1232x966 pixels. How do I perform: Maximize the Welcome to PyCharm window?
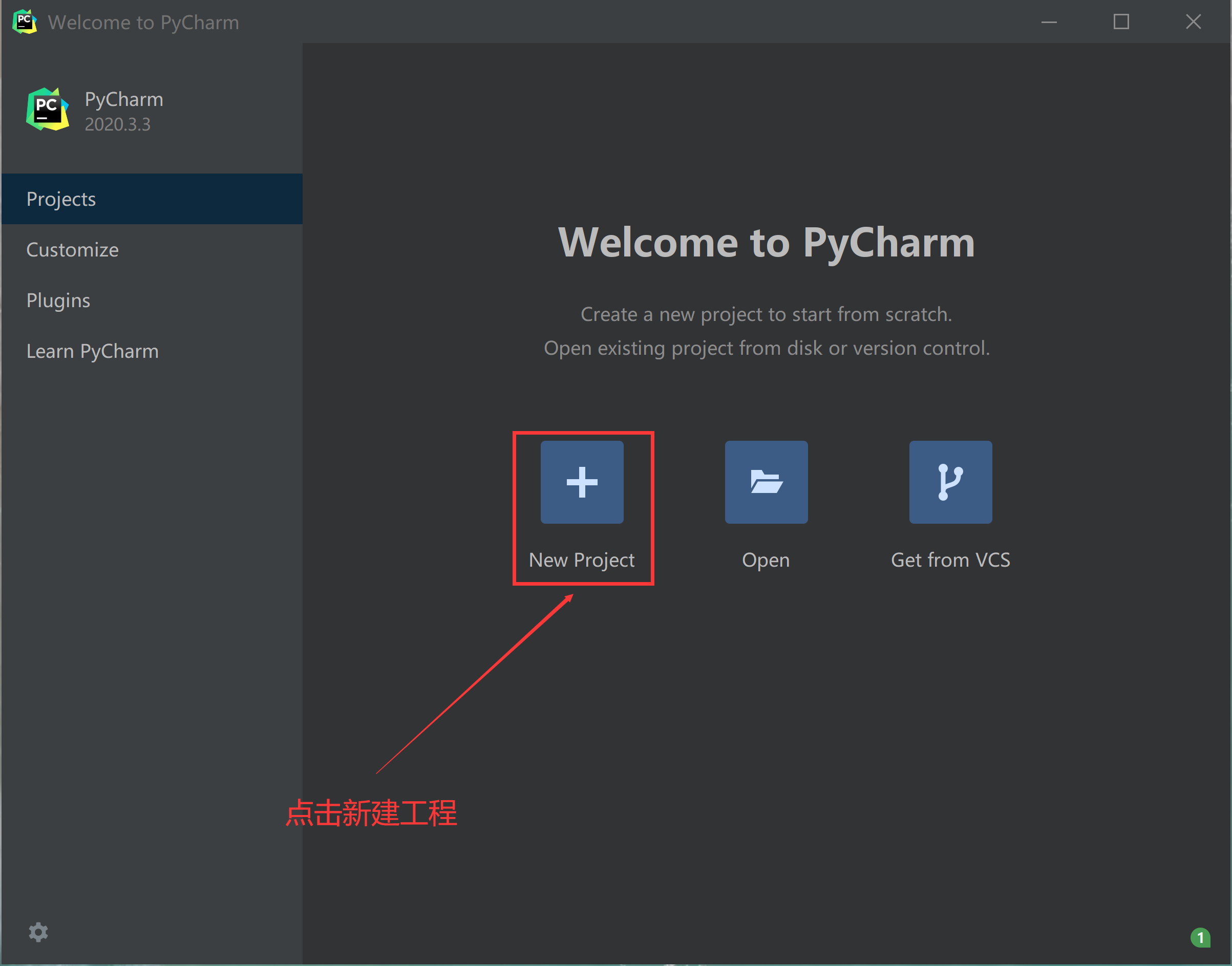[x=1120, y=22]
